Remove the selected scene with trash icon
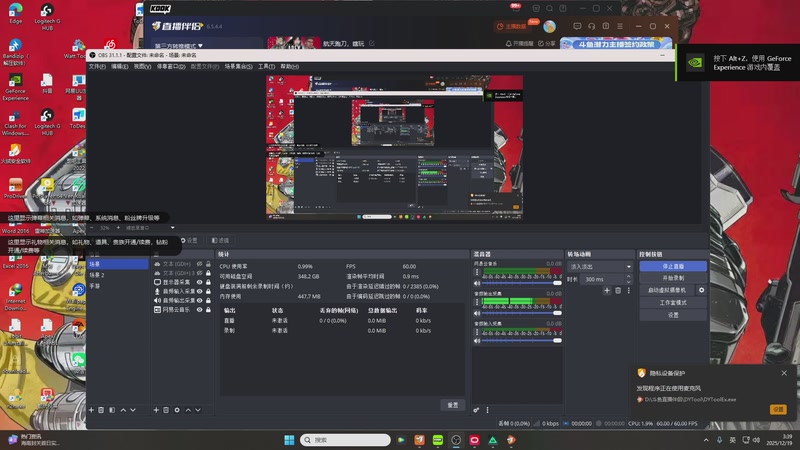 pyautogui.click(x=101, y=410)
